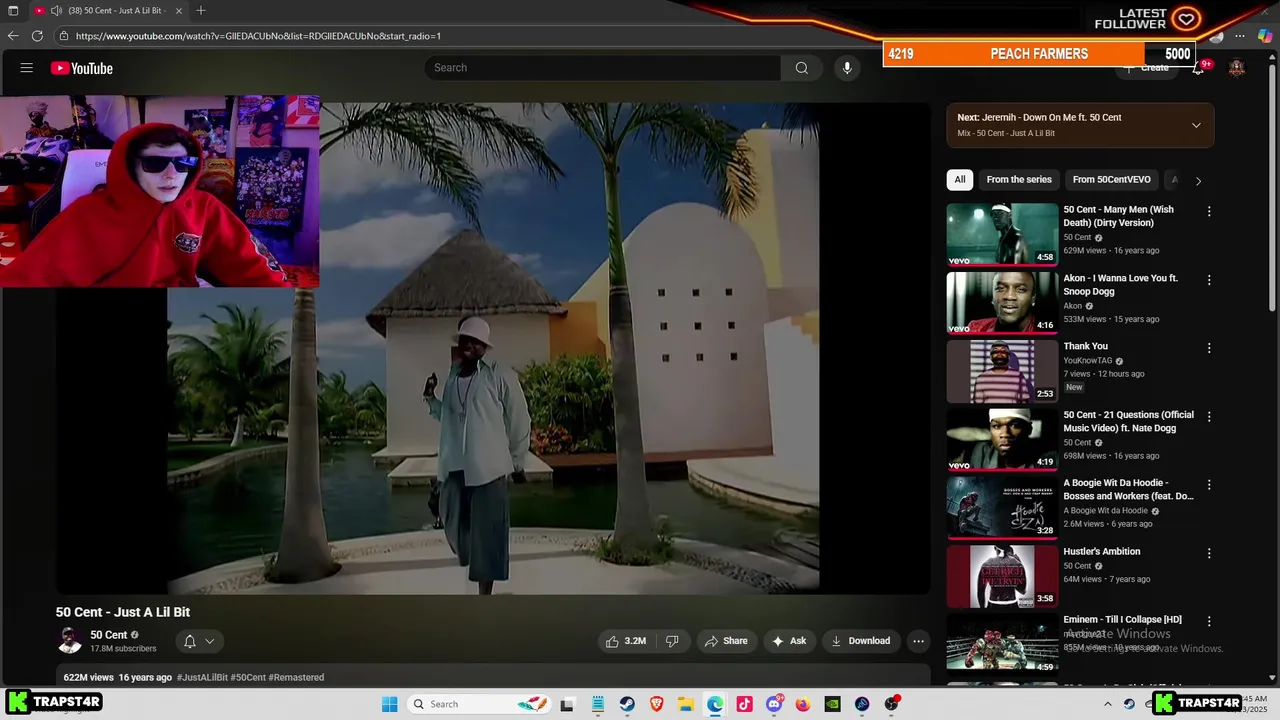Screen dimensions: 1280x720
Task: Reload the page with refresh icon
Action: point(37,36)
